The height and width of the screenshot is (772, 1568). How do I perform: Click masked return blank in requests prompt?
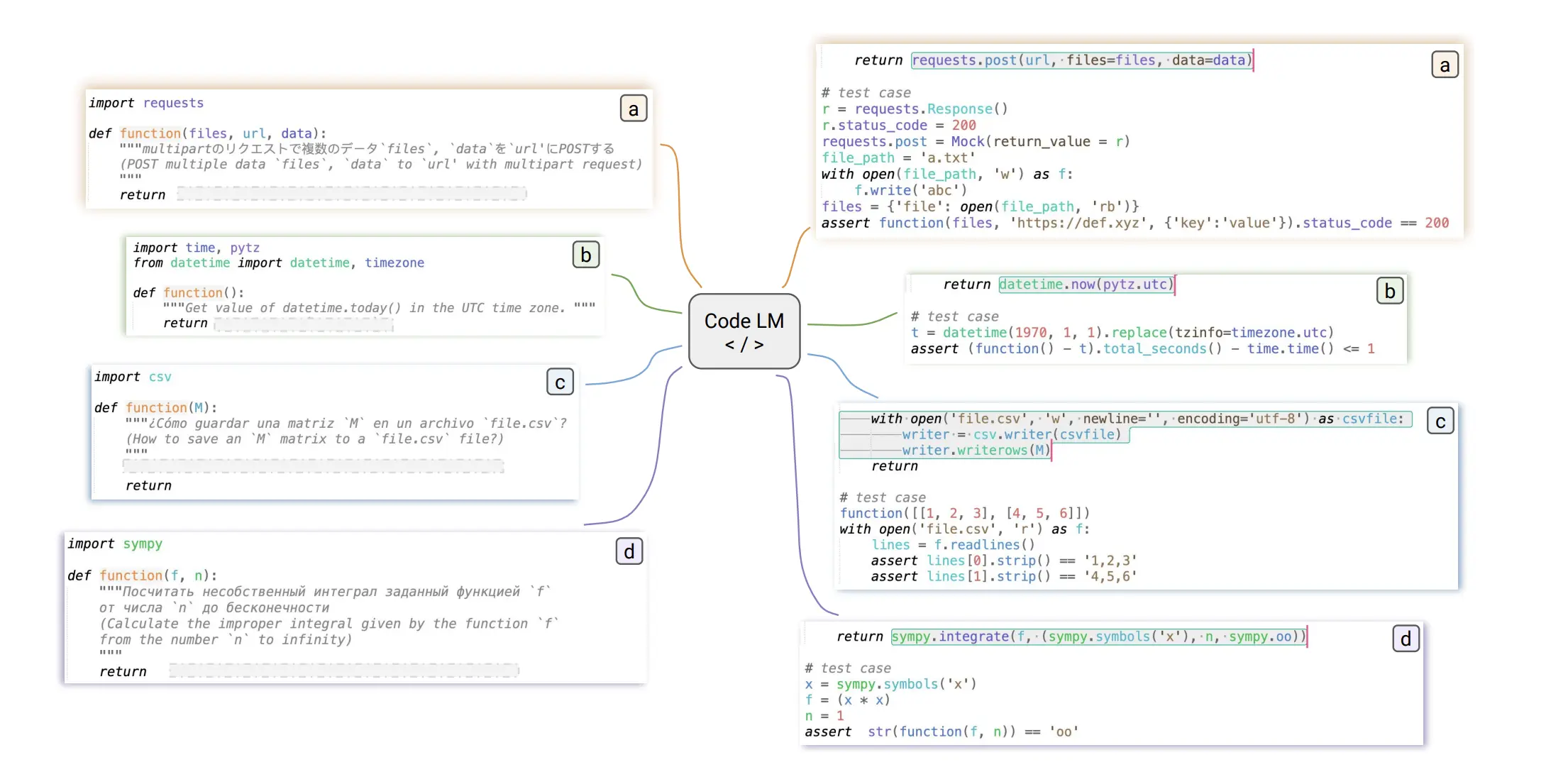pyautogui.click(x=351, y=194)
